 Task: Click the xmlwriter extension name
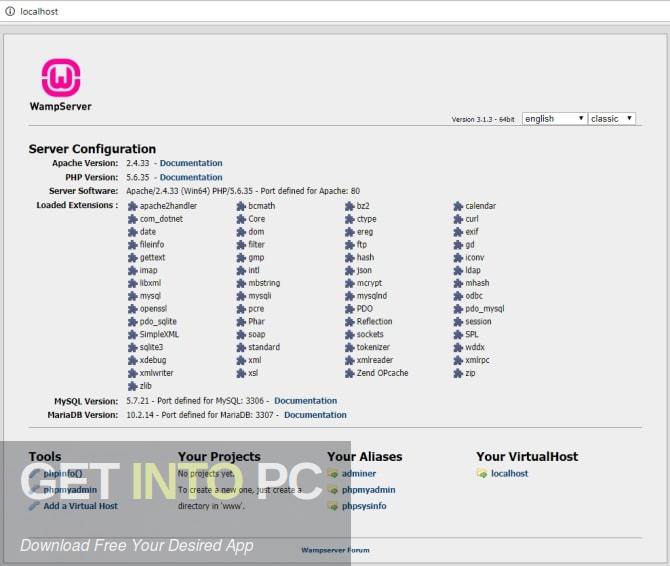[156, 373]
